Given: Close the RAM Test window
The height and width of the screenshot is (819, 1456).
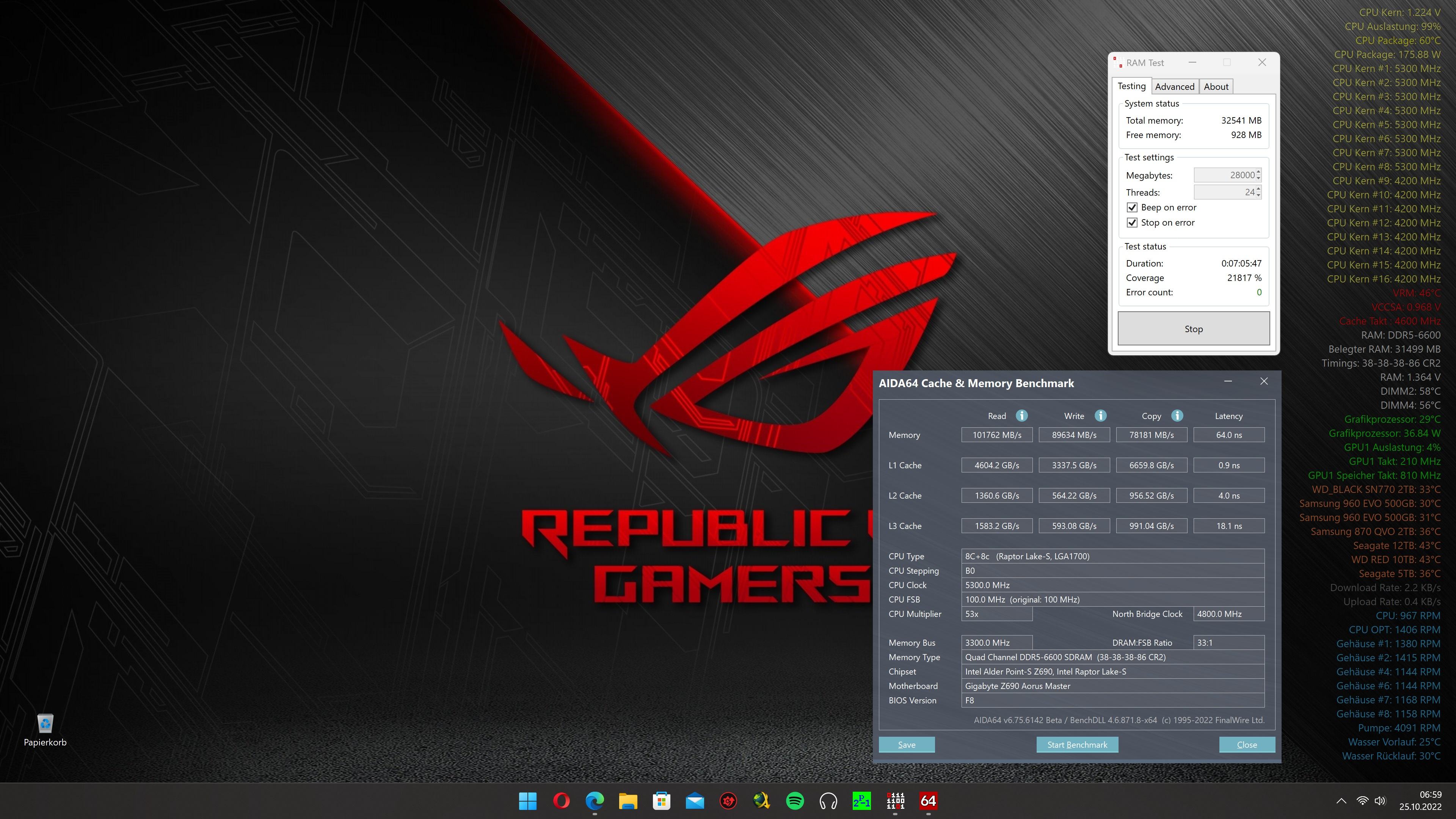Looking at the screenshot, I should 1261,62.
